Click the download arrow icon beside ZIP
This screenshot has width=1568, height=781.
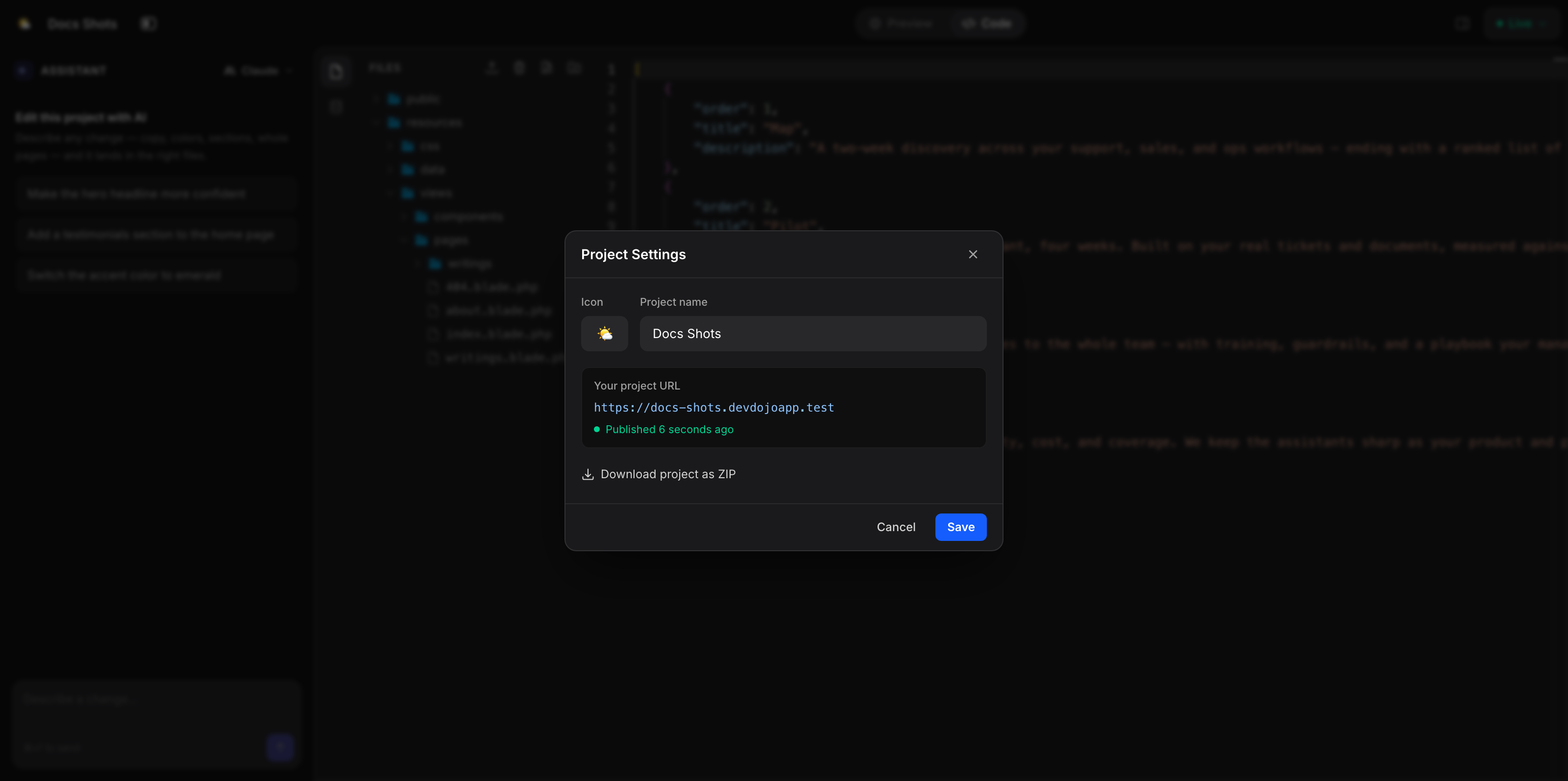[x=588, y=474]
